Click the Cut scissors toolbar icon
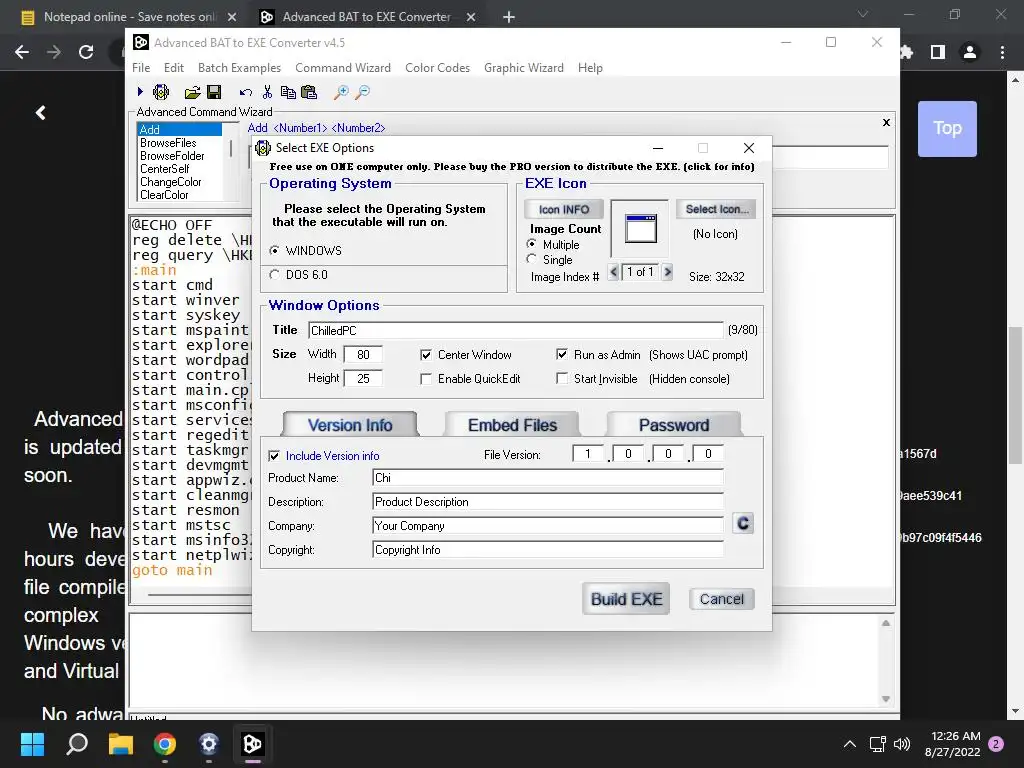The width and height of the screenshot is (1024, 768). [x=267, y=92]
